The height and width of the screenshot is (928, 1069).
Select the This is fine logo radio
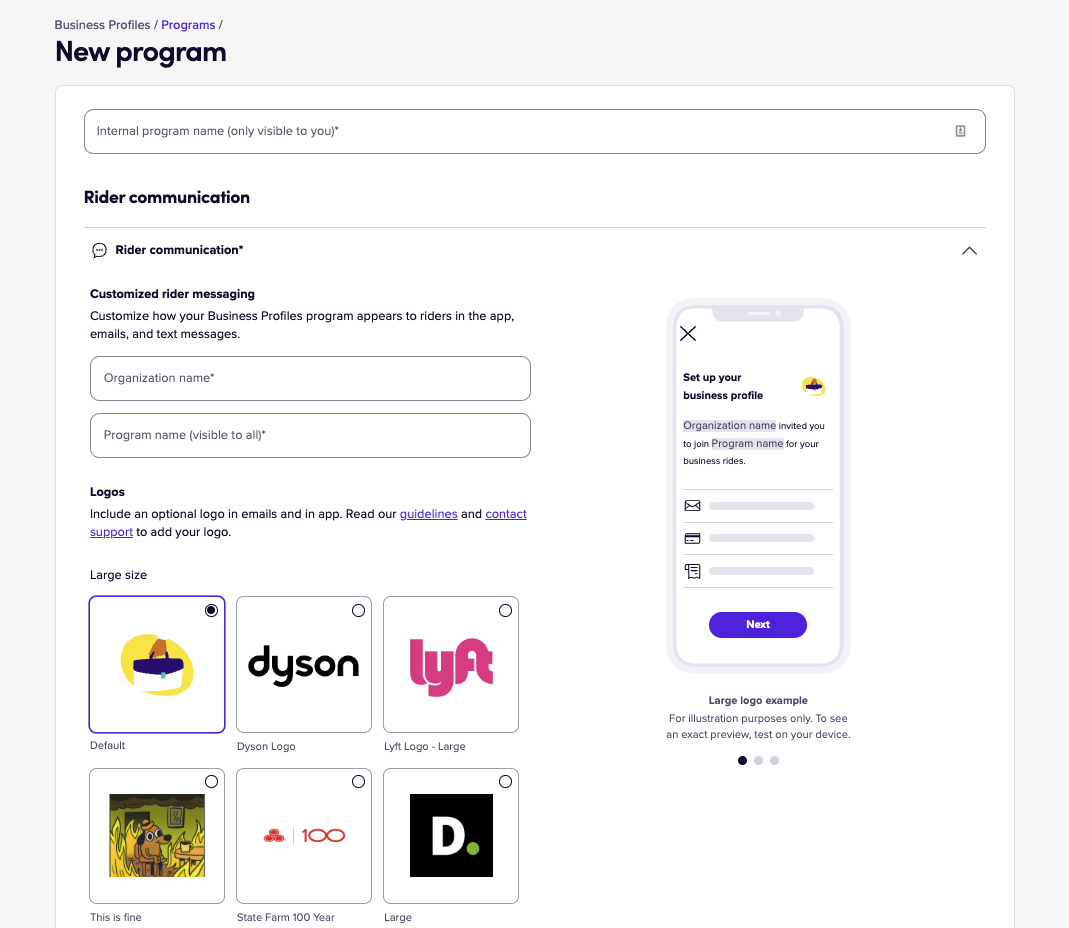click(x=211, y=781)
